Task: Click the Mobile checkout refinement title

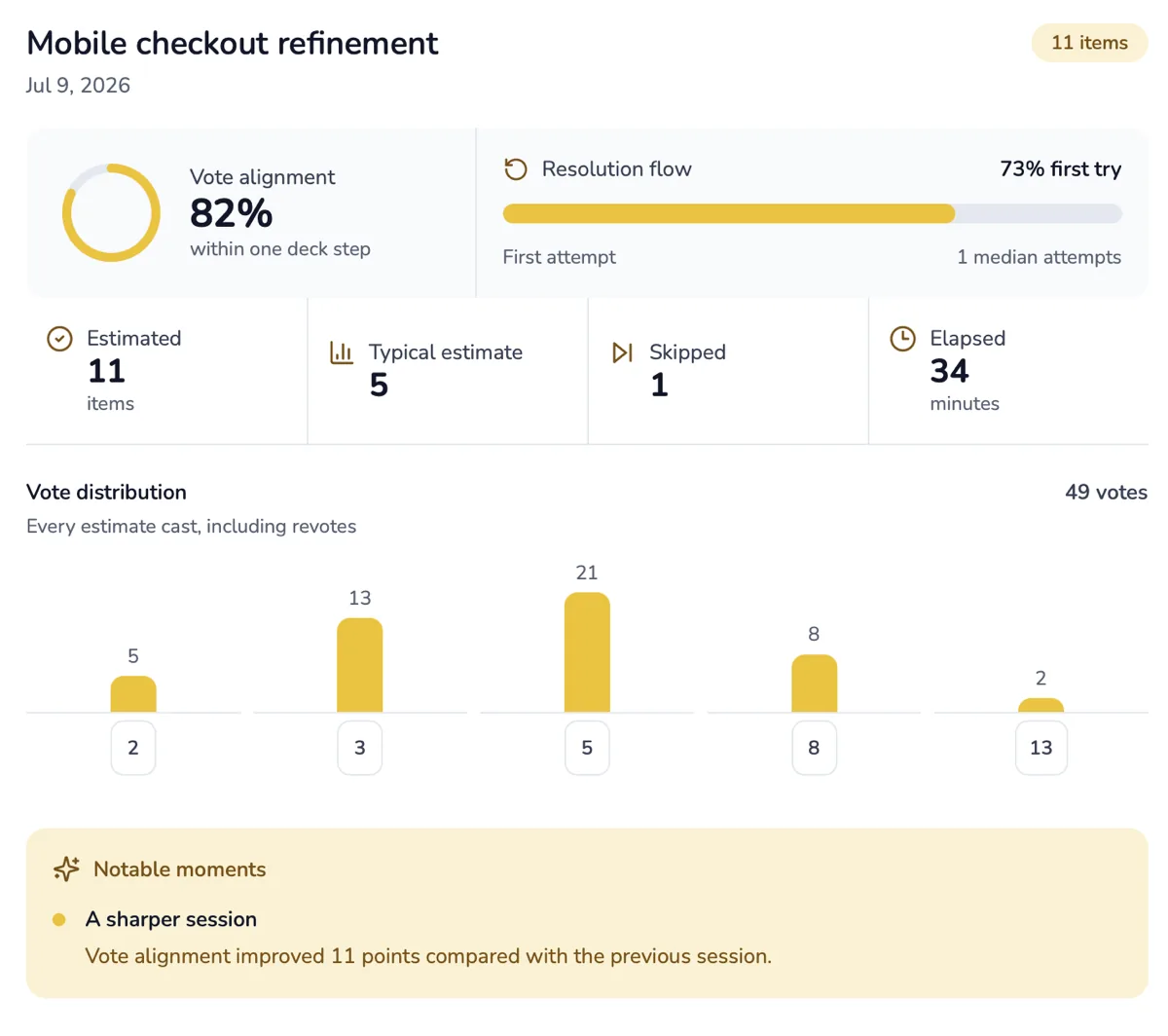Action: pos(233,43)
